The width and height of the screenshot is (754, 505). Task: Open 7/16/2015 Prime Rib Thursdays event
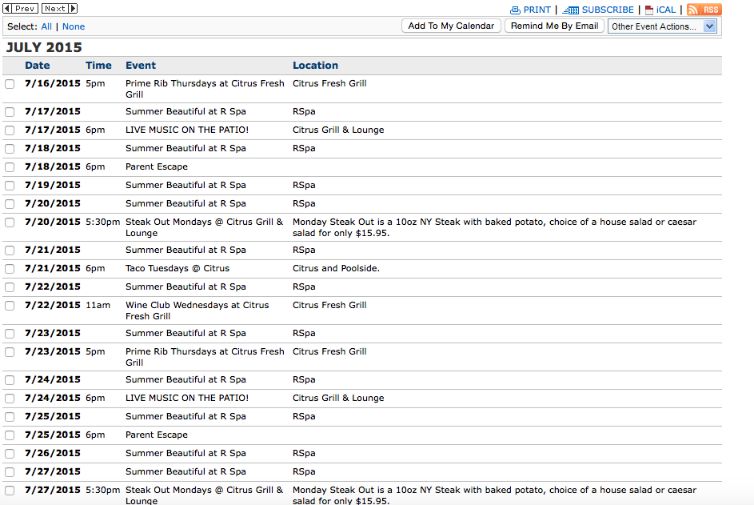[x=205, y=89]
